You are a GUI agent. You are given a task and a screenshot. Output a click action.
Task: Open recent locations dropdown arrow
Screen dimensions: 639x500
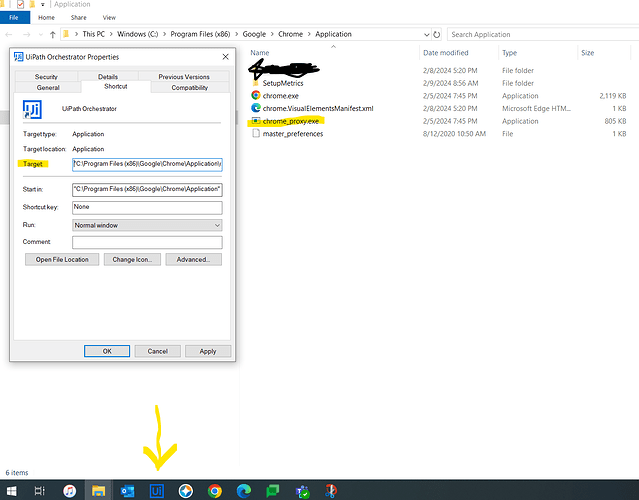pyautogui.click(x=40, y=35)
